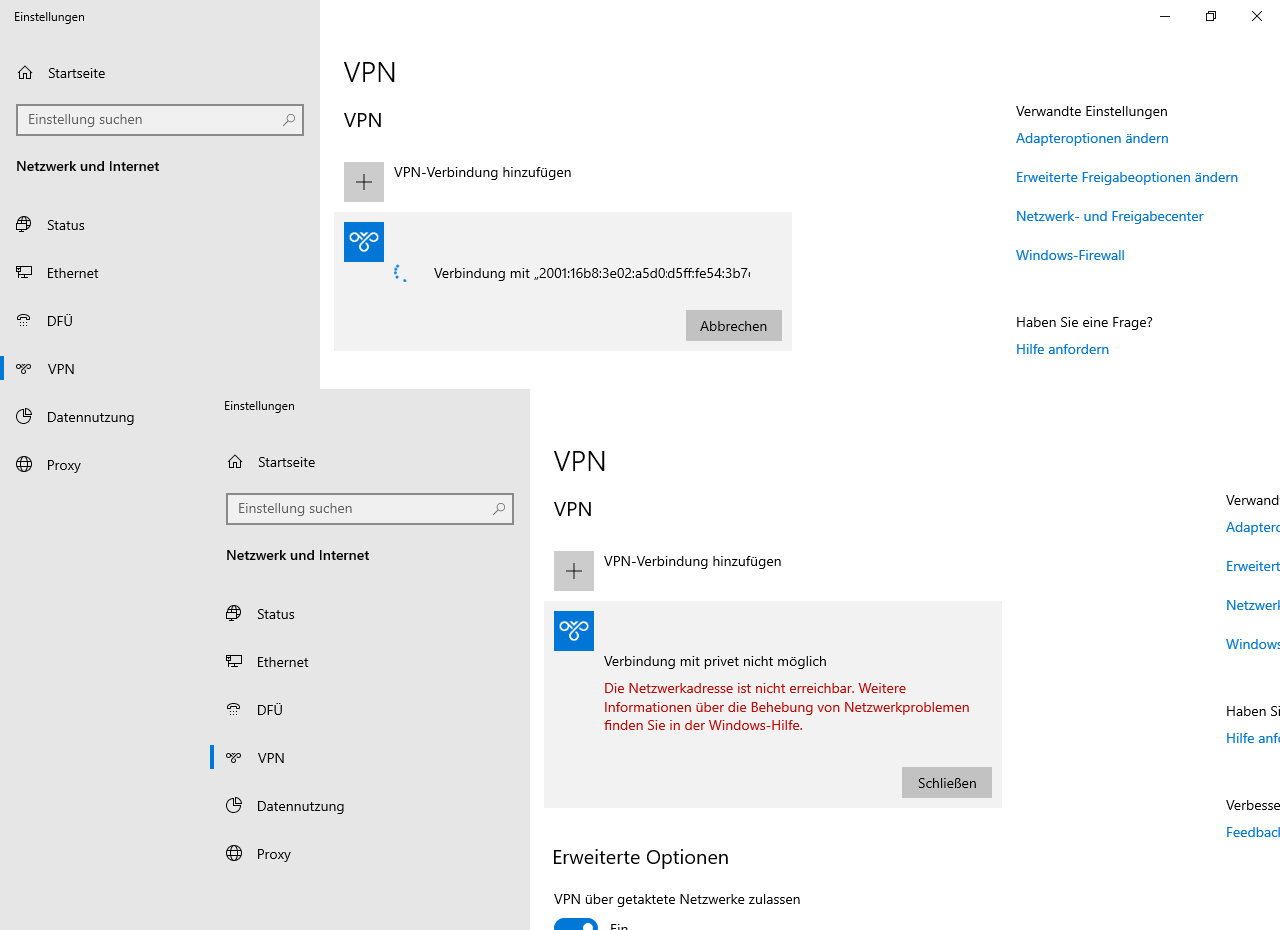The height and width of the screenshot is (930, 1280).
Task: Open Netzwerk- und Freigabecenter link
Action: click(1110, 216)
